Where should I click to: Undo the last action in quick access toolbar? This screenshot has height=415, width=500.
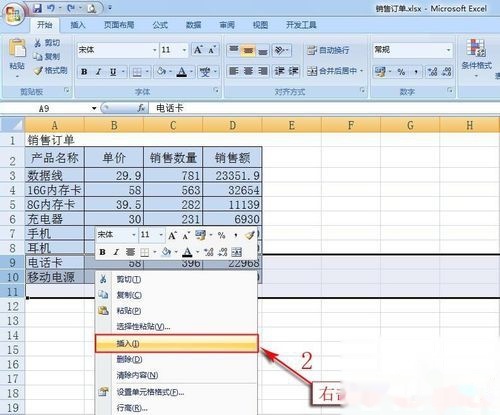click(51, 8)
